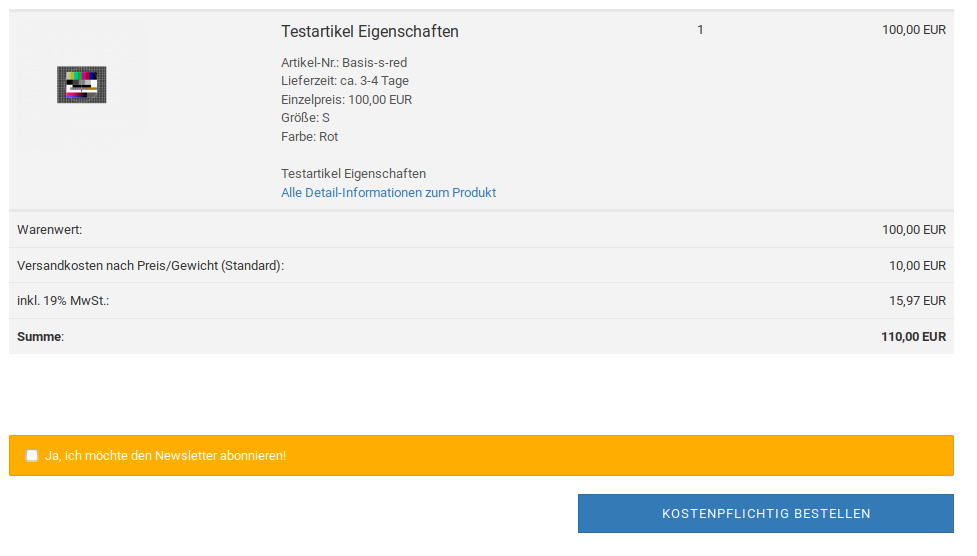Click the Warenwert row label
The image size is (977, 556).
click(50, 230)
